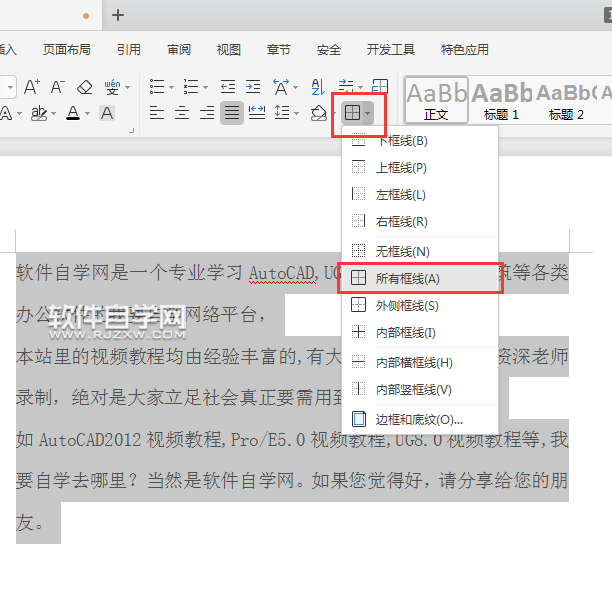This screenshot has width=612, height=595.
Task: Expand the bulleted list dropdown arrow
Action: 171,87
